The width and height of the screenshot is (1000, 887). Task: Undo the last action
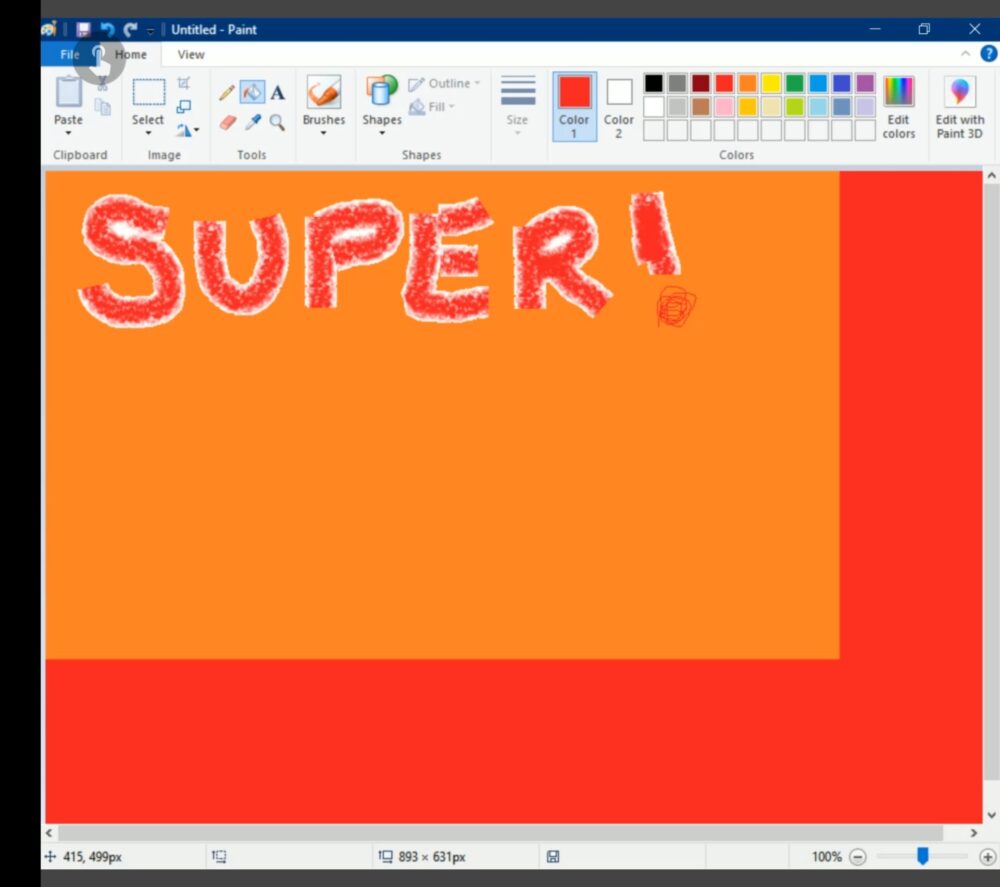[x=107, y=30]
